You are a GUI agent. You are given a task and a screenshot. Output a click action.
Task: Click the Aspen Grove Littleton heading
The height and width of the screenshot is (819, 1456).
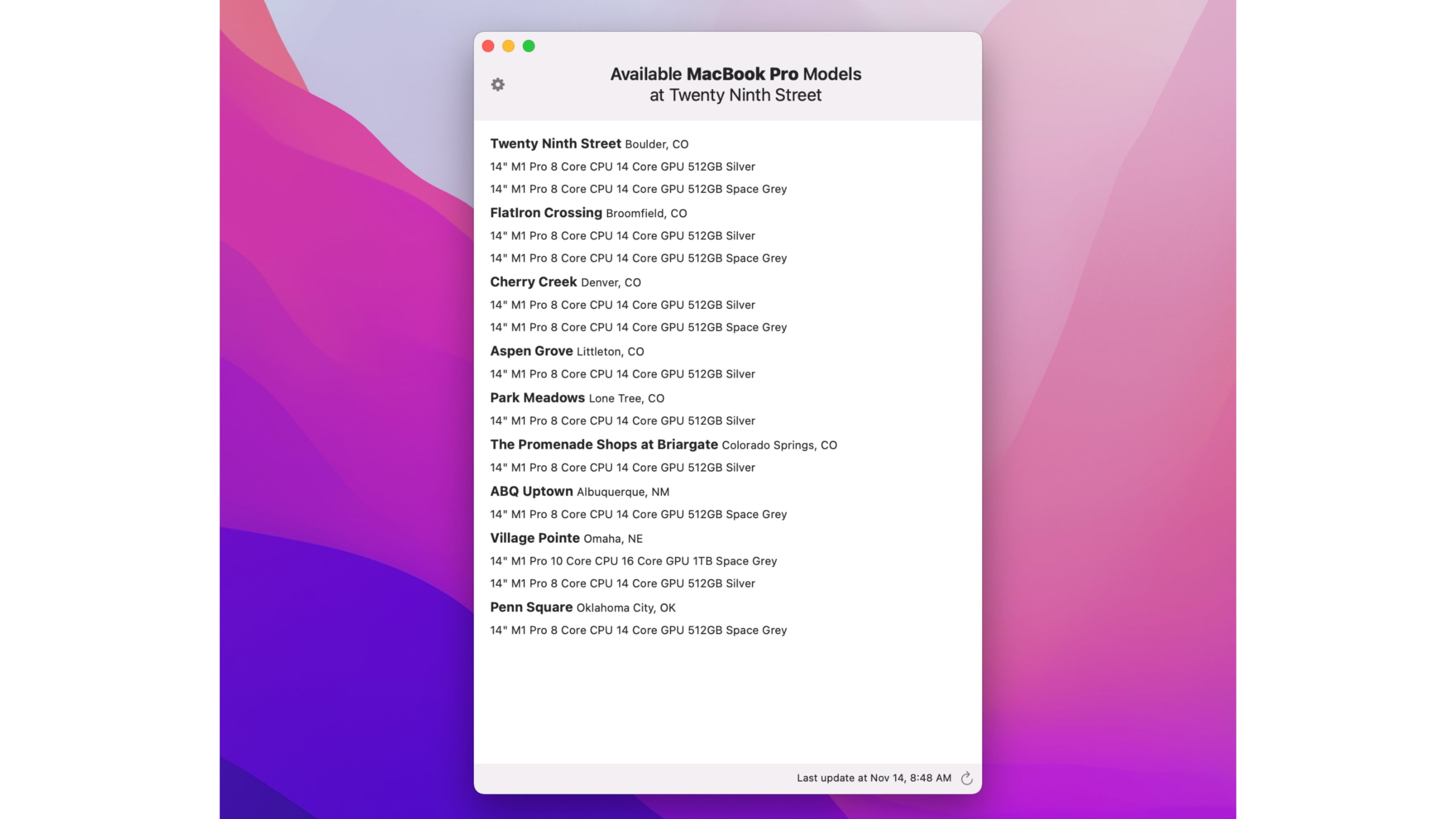coord(531,351)
